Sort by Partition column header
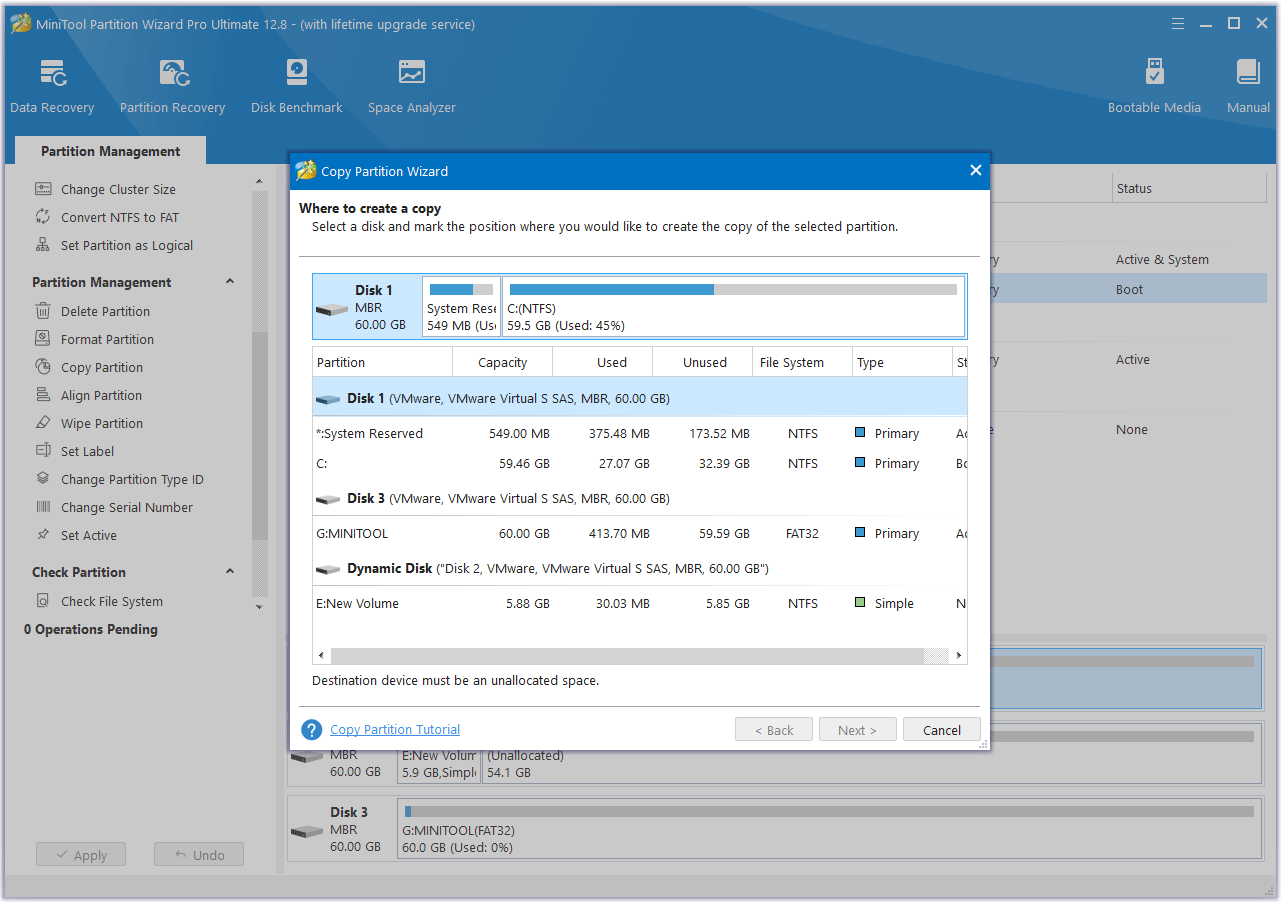 [x=382, y=362]
